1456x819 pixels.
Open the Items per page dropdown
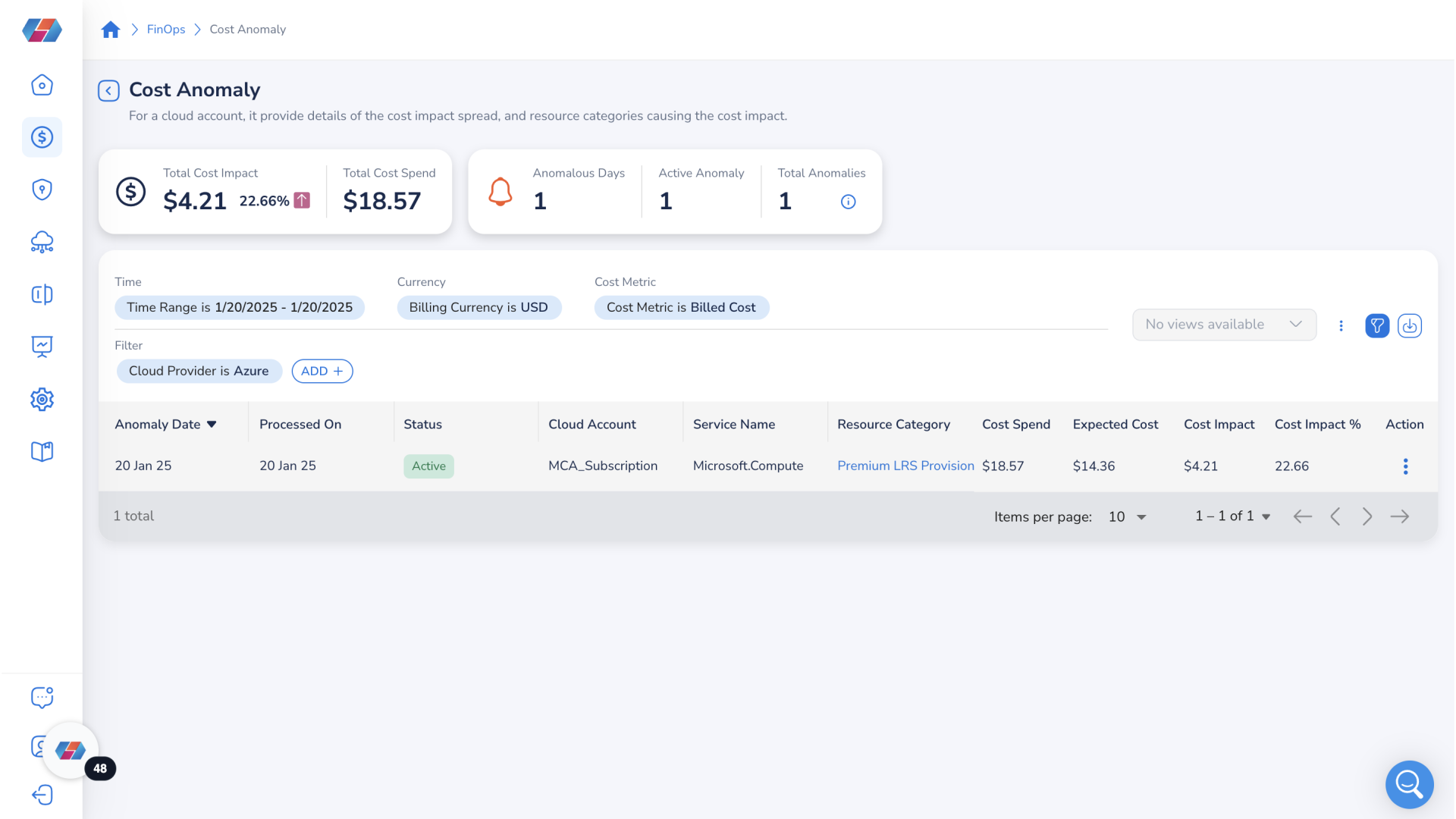click(x=1127, y=516)
